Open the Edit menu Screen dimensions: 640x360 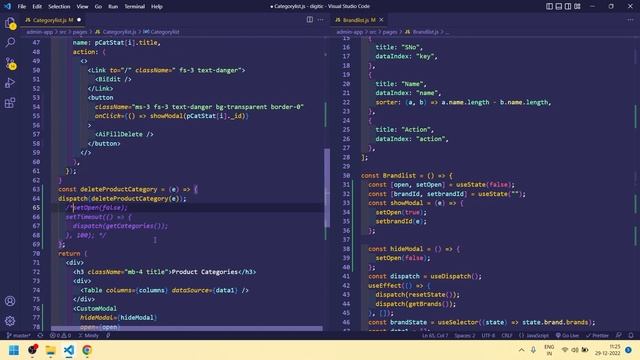(37, 7)
